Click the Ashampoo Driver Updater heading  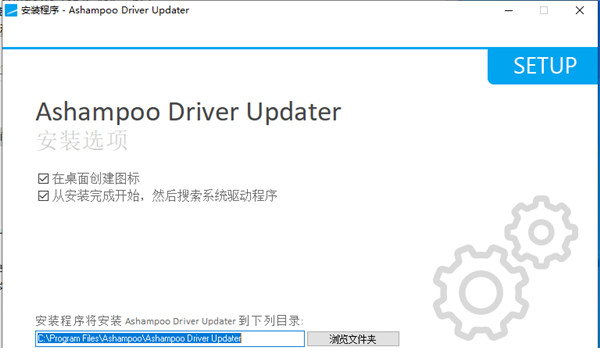point(188,112)
